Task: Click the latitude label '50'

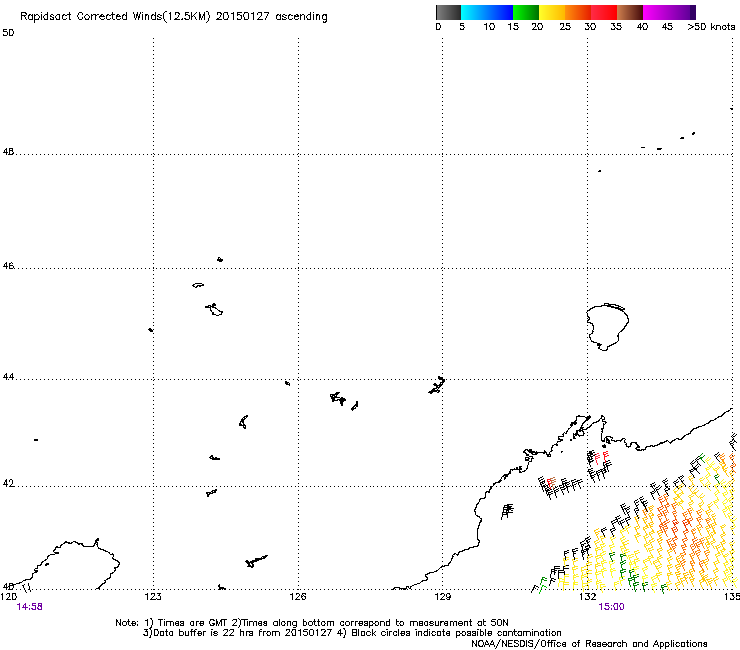Action: point(8,33)
